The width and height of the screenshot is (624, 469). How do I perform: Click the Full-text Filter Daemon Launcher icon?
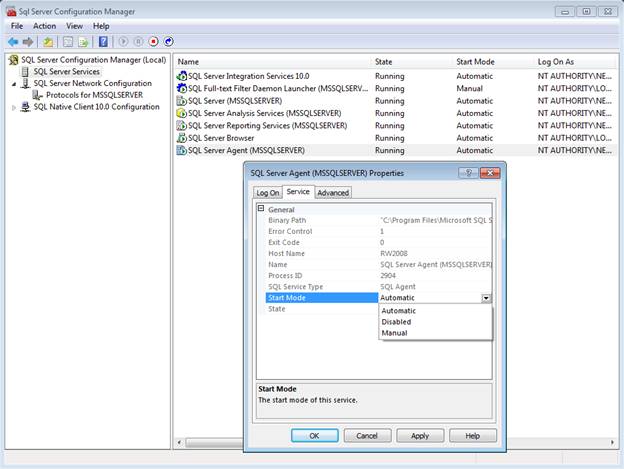click(181, 88)
